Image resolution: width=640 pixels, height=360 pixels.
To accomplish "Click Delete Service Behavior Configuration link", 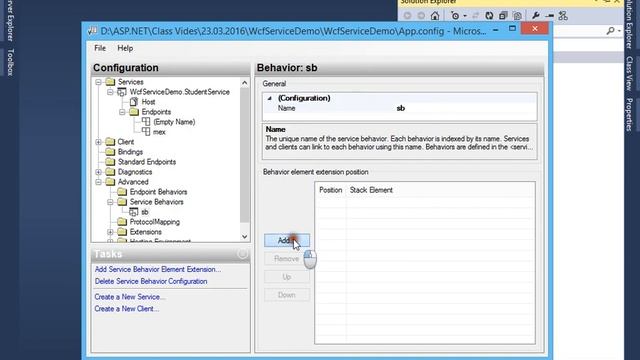I will (151, 281).
